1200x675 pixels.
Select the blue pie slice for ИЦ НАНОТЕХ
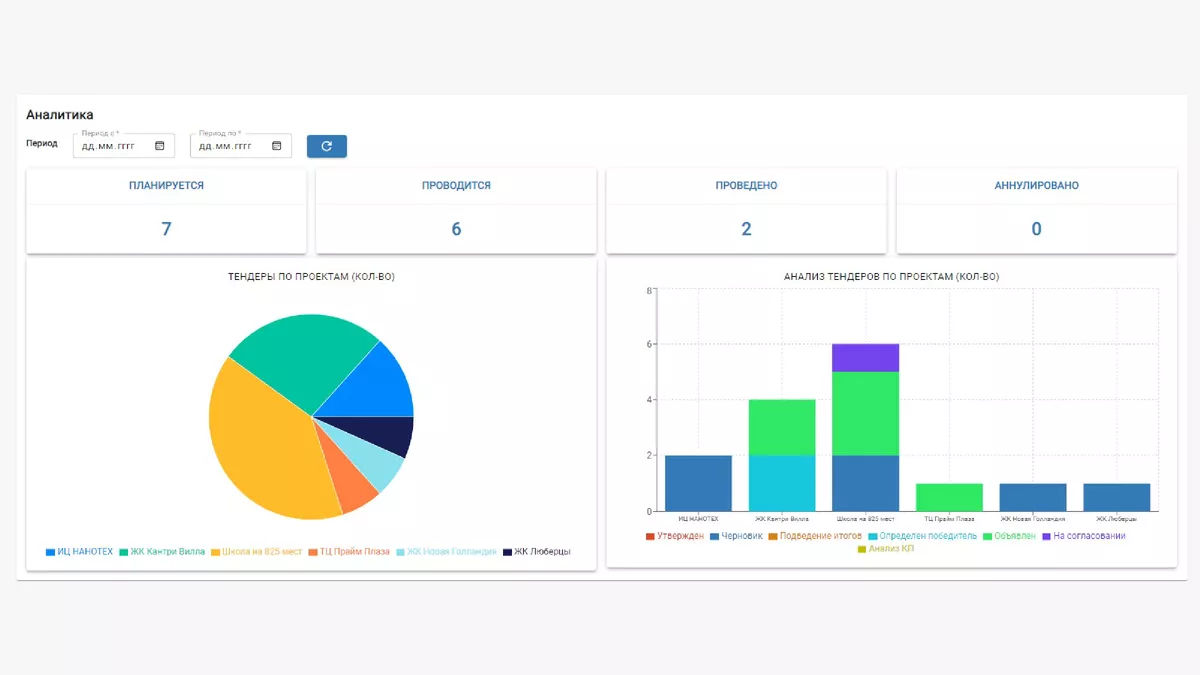pos(372,385)
